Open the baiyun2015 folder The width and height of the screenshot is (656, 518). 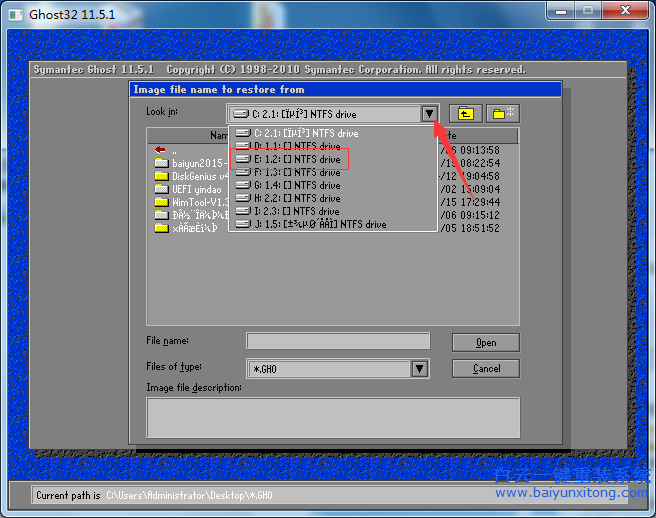197,163
